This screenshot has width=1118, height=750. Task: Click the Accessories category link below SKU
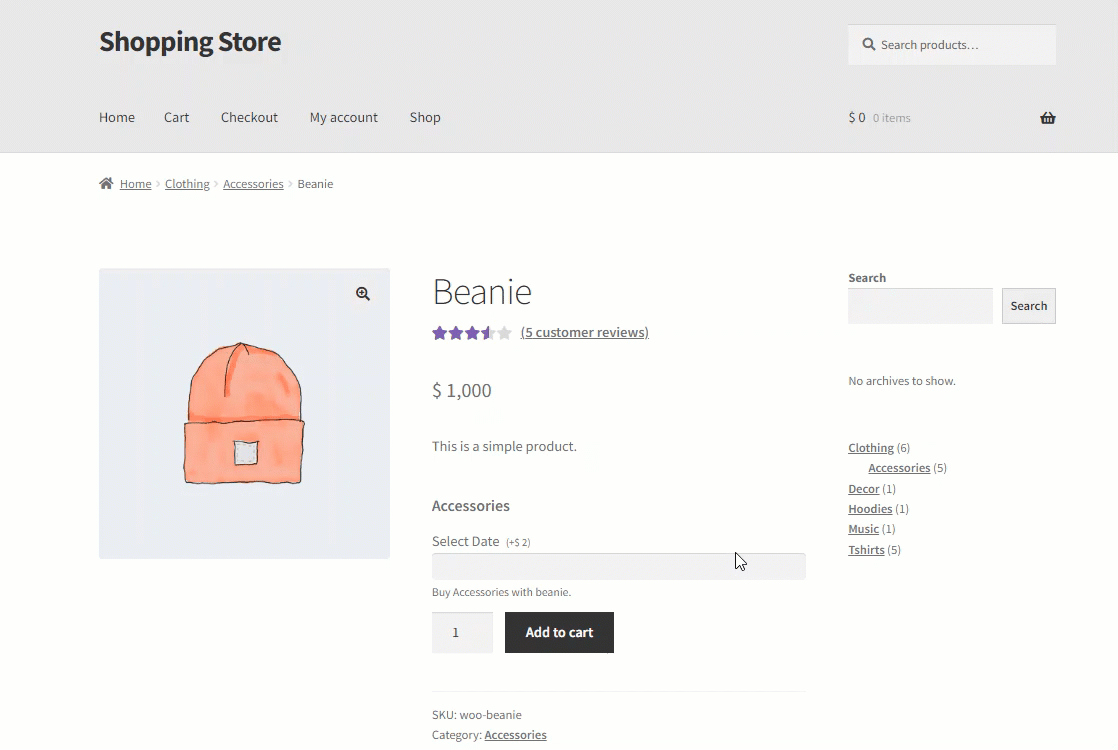(516, 735)
